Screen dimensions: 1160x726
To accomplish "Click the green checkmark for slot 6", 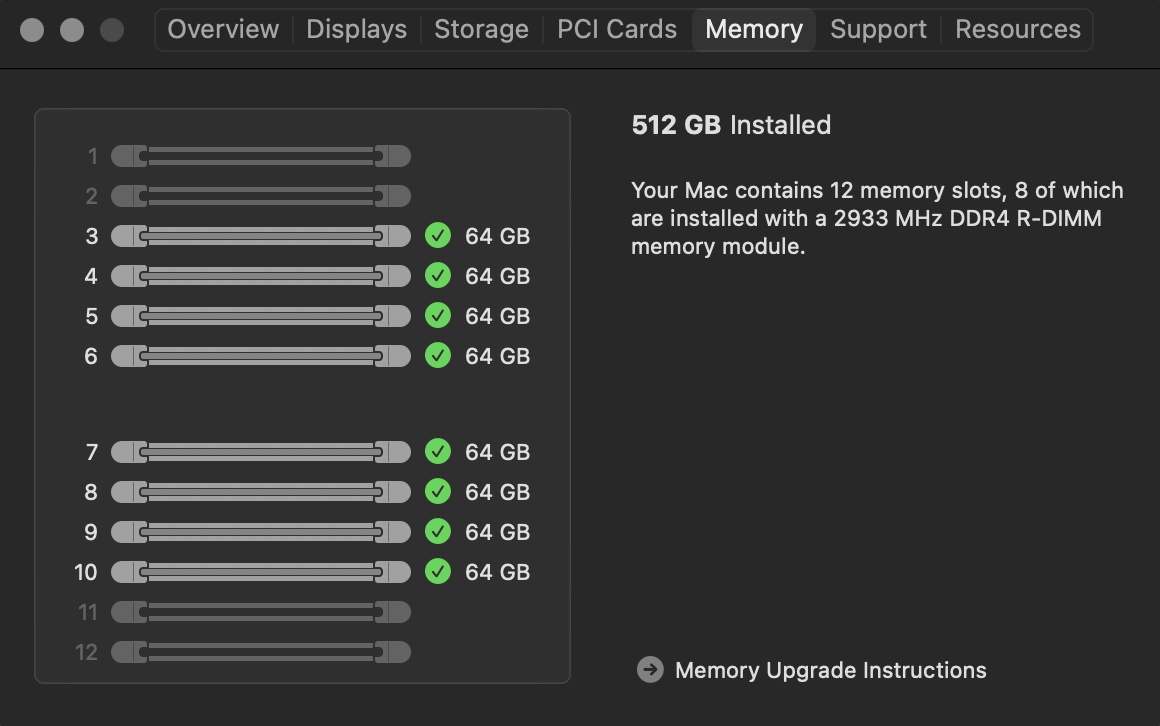I will click(438, 356).
